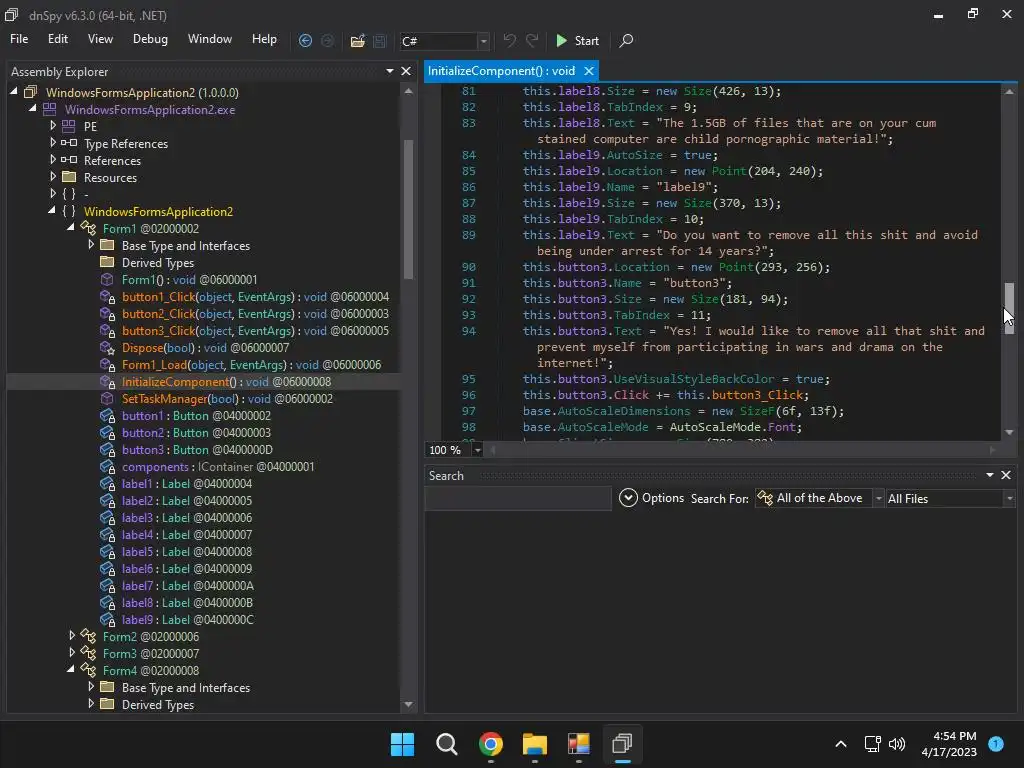
Task: Close the Assembly Explorer panel
Action: pyautogui.click(x=406, y=71)
